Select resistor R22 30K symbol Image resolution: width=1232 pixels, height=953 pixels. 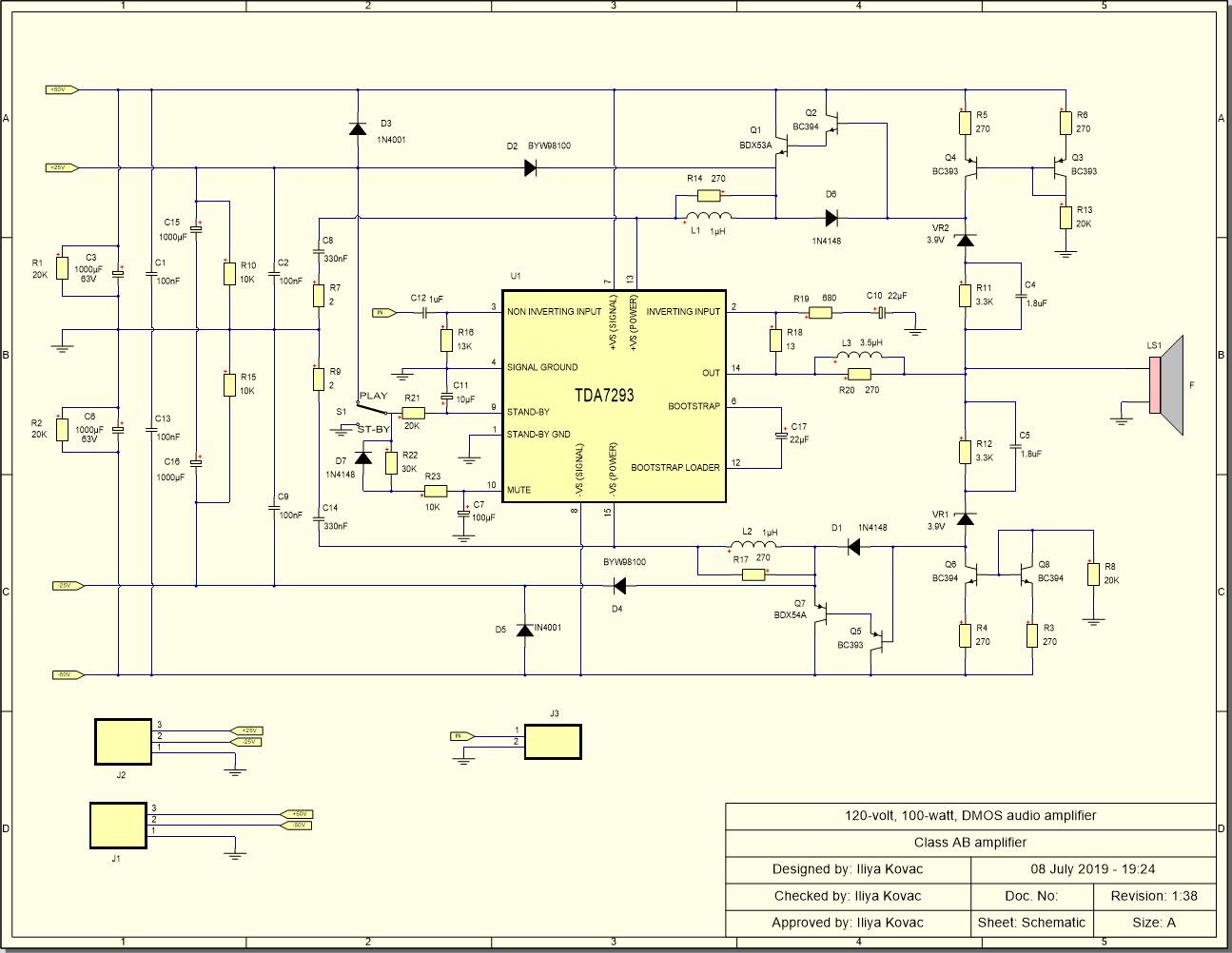pyautogui.click(x=391, y=462)
